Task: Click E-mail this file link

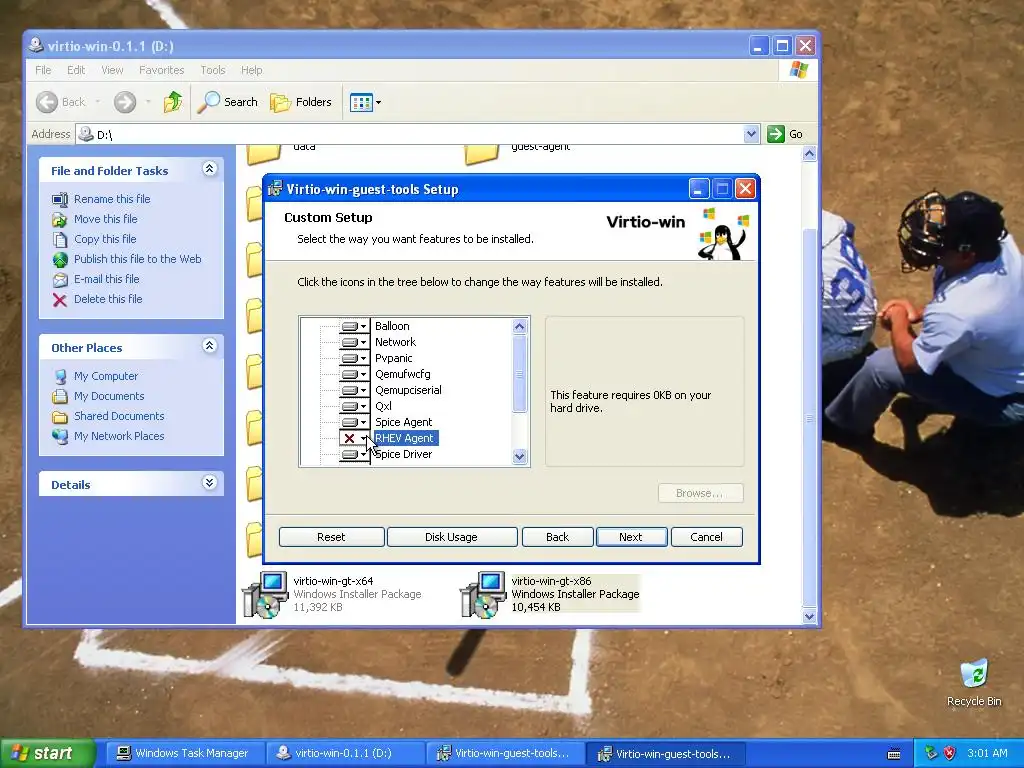Action: point(106,279)
